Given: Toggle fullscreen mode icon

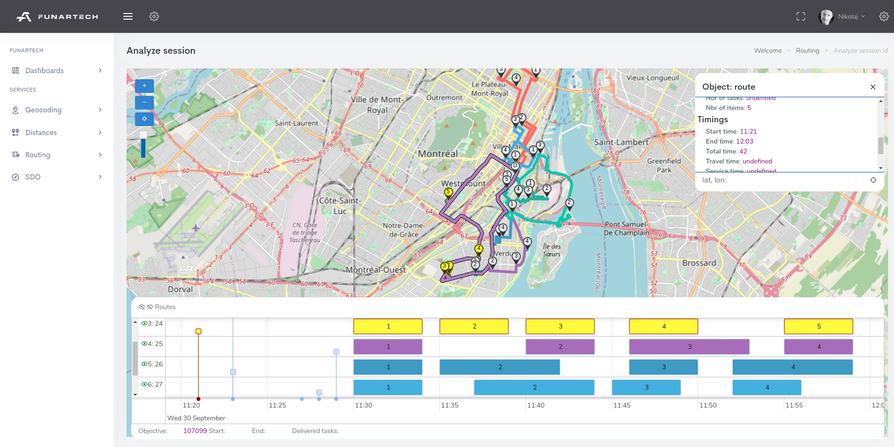Looking at the screenshot, I should [800, 16].
